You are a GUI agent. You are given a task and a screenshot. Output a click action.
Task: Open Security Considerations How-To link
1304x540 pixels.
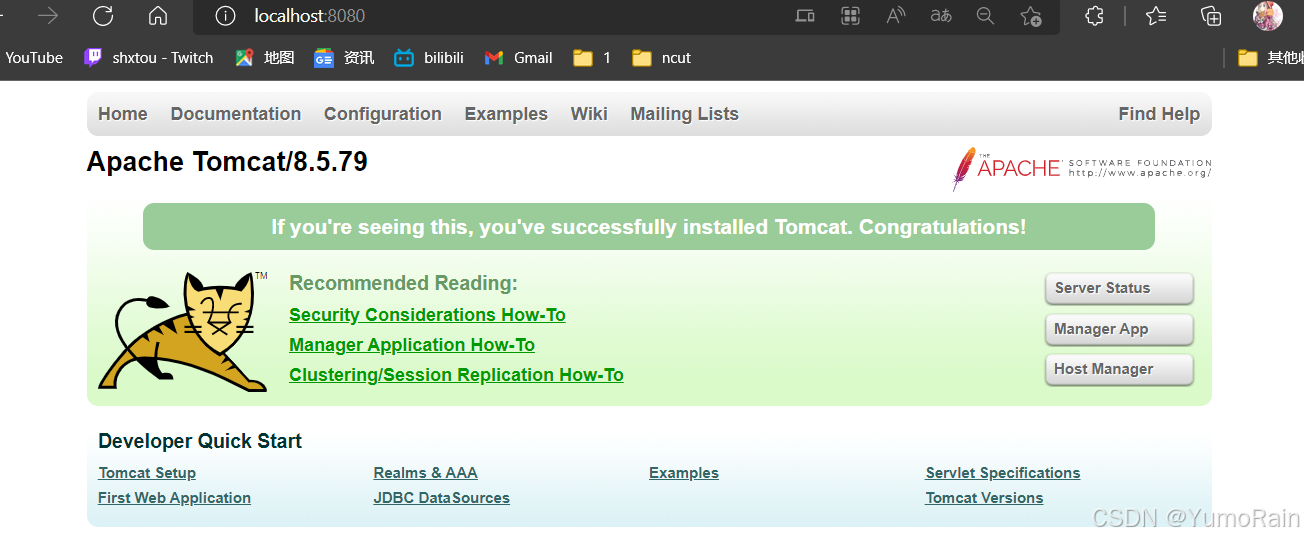click(x=427, y=315)
